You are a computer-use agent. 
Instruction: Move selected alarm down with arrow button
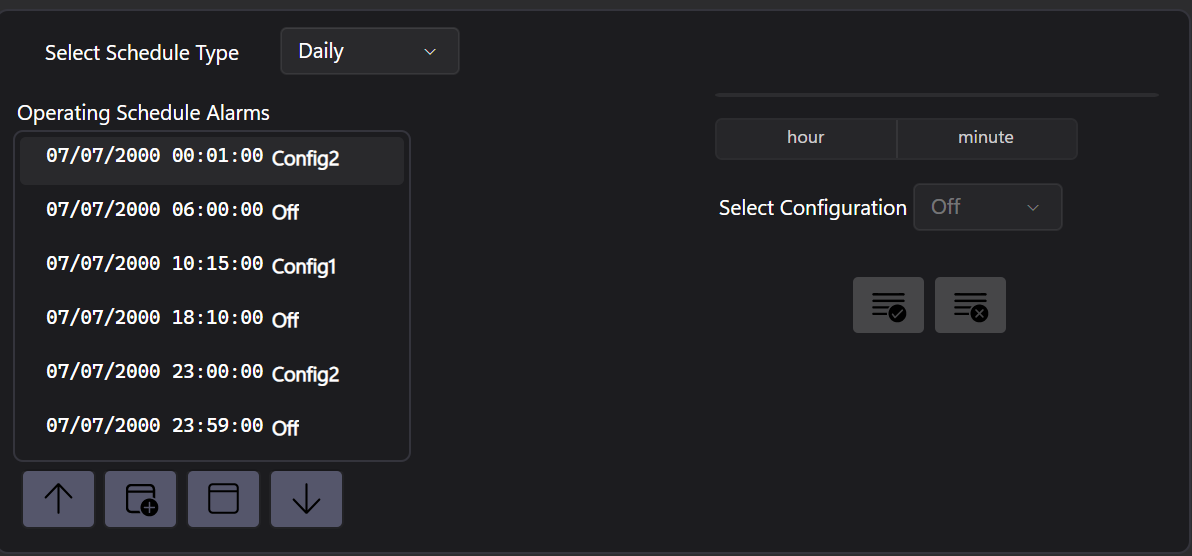306,499
